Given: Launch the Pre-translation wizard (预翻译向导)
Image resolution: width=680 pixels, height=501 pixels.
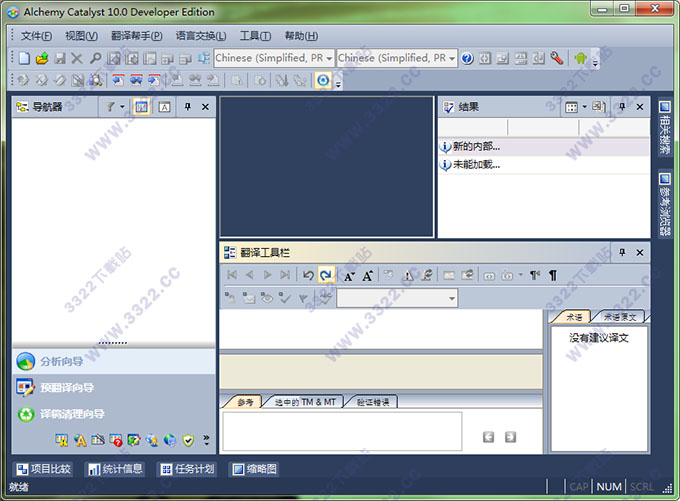Looking at the screenshot, I should (x=114, y=387).
